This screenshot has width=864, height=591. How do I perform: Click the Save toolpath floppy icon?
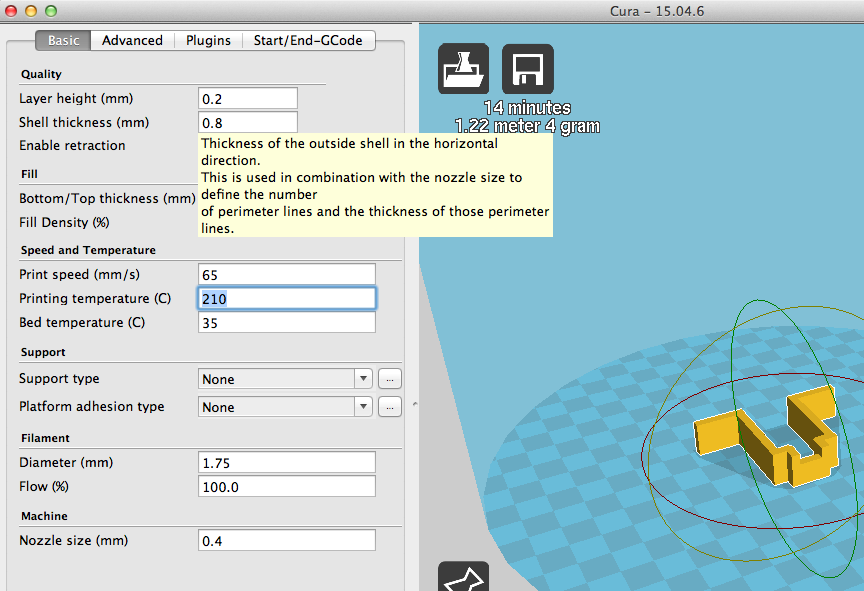528,69
